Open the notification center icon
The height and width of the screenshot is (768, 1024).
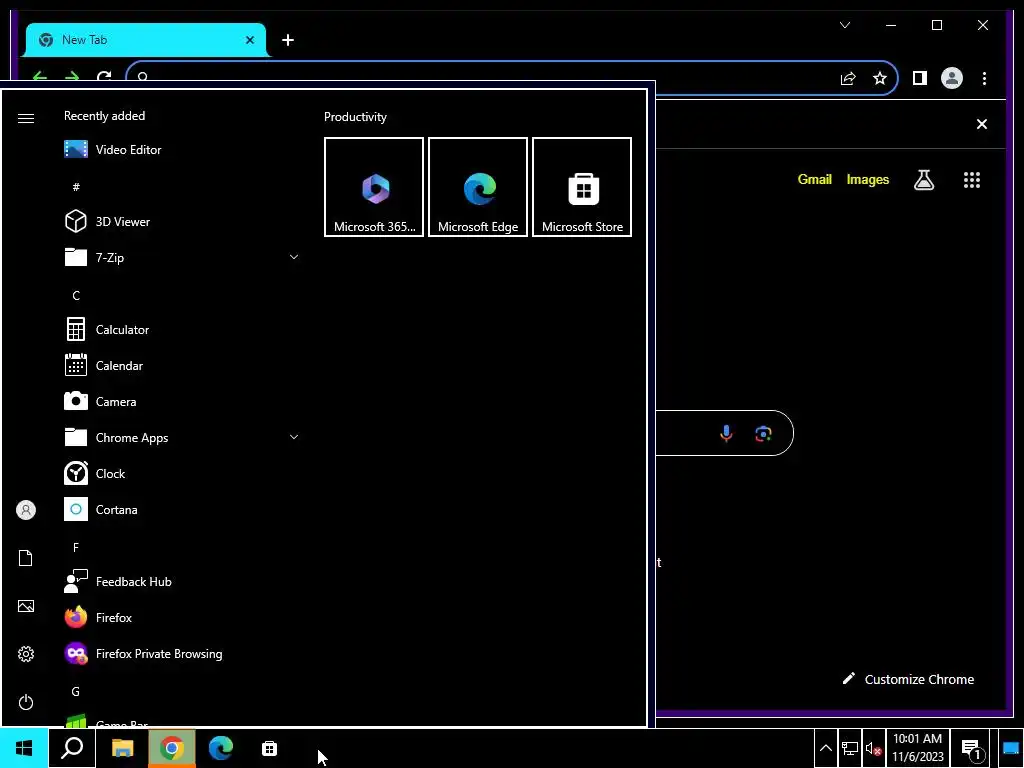tap(972, 748)
